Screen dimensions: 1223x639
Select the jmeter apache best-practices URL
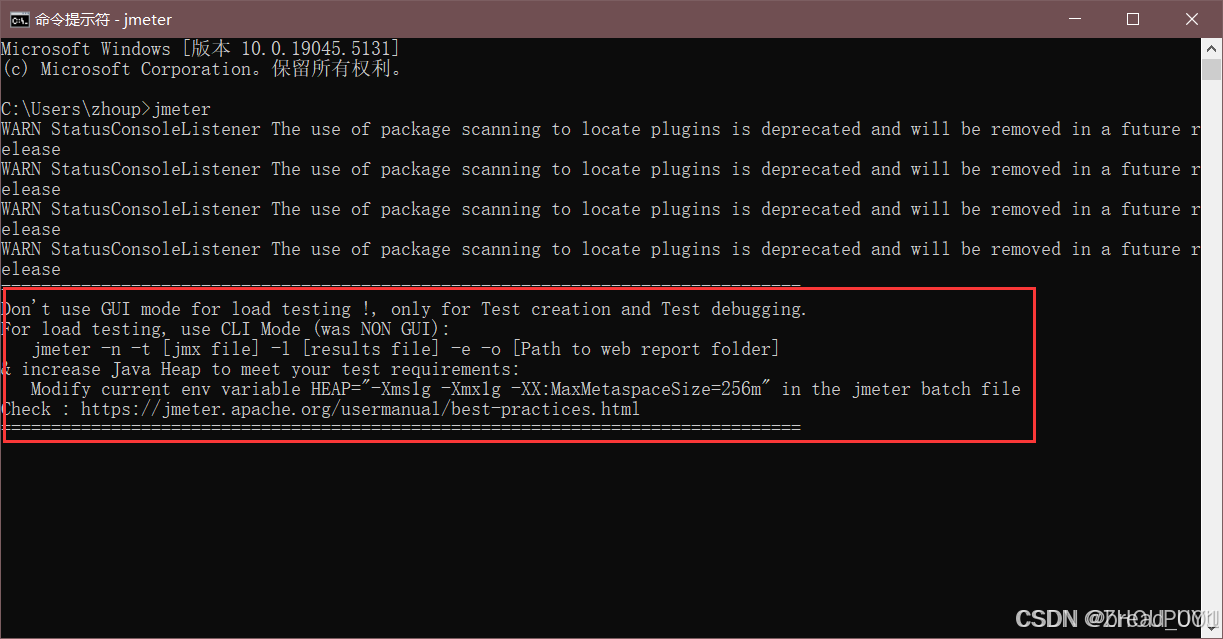point(360,408)
